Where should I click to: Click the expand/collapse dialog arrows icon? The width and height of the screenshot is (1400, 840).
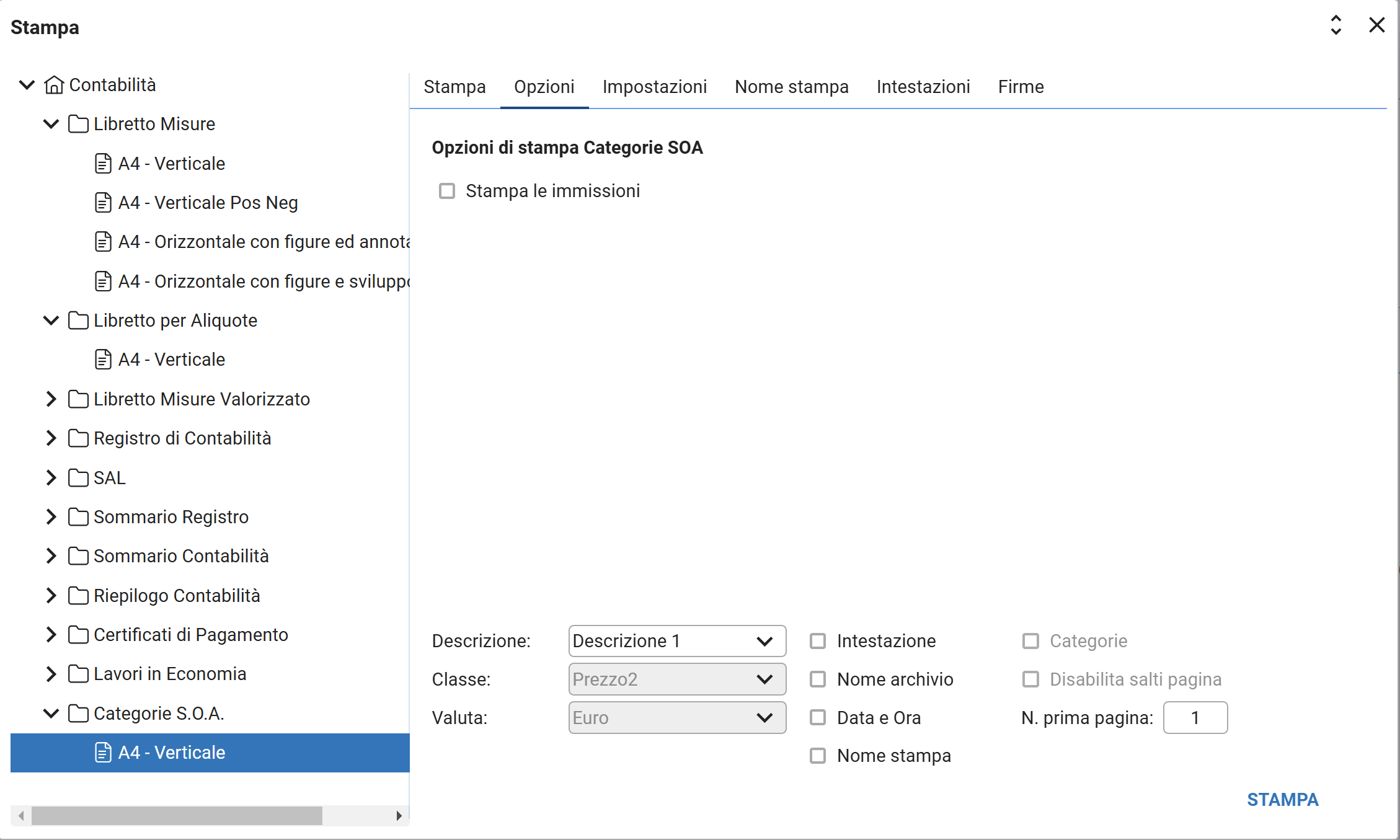point(1336,25)
